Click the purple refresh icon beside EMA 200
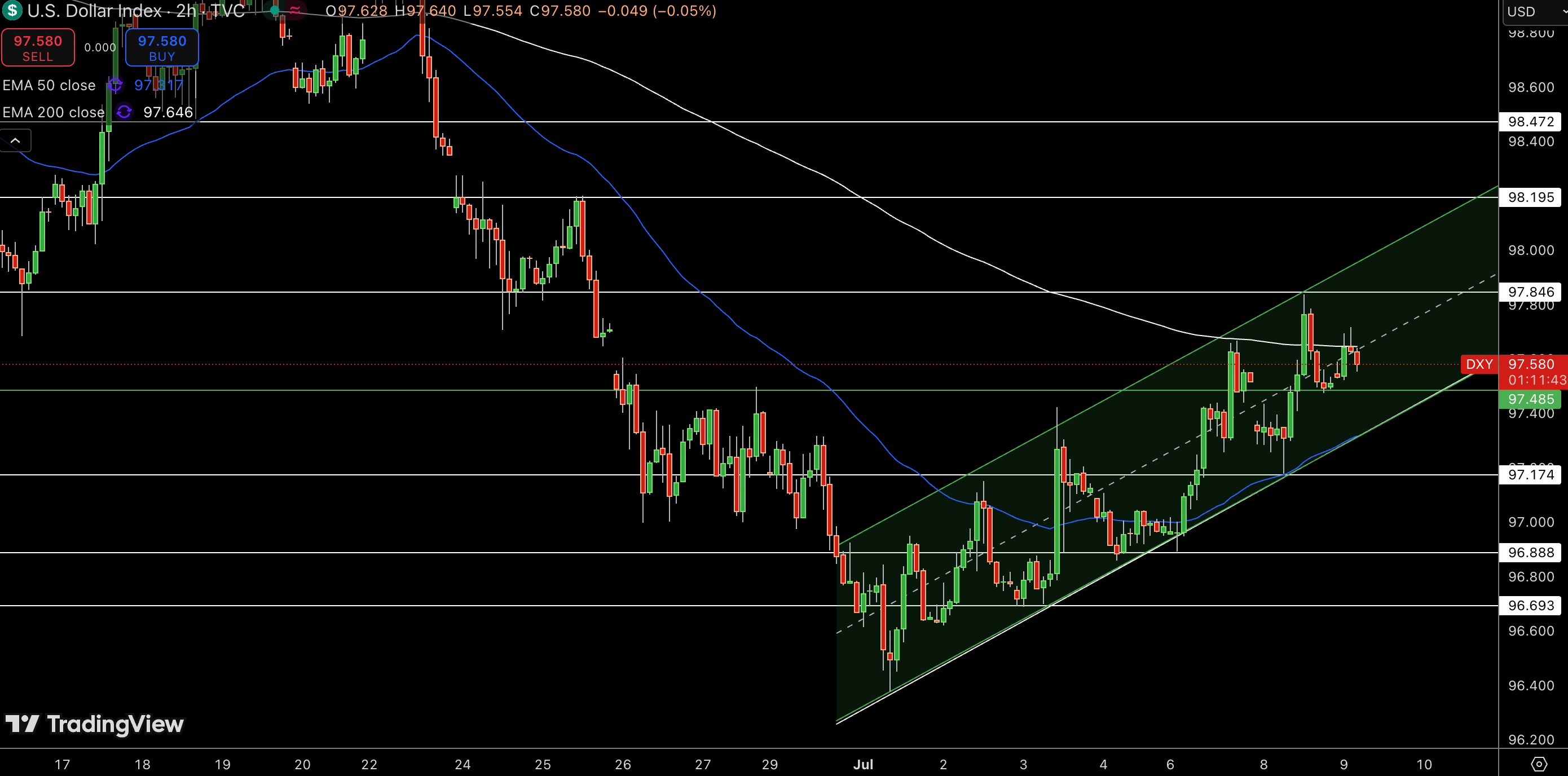Screen dimensions: 1568x776 click(124, 112)
